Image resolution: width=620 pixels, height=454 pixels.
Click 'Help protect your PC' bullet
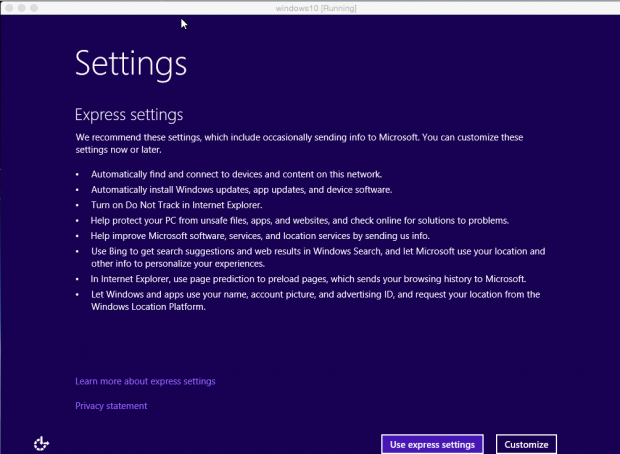[300, 221]
